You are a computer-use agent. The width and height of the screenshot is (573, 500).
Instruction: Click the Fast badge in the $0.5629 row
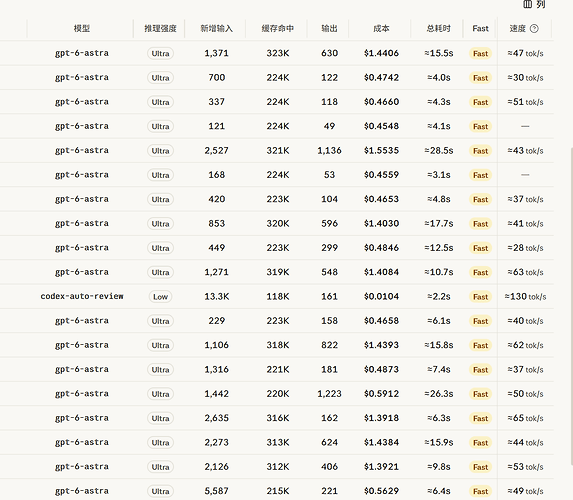480,491
